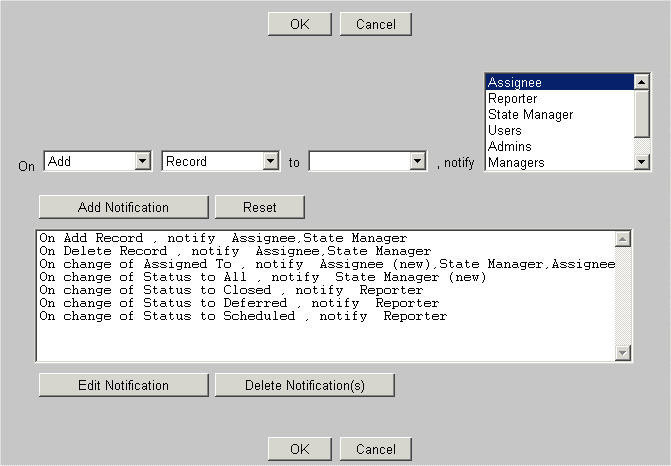Click the top OK button
Viewport: 671px width, 466px height.
click(x=299, y=24)
